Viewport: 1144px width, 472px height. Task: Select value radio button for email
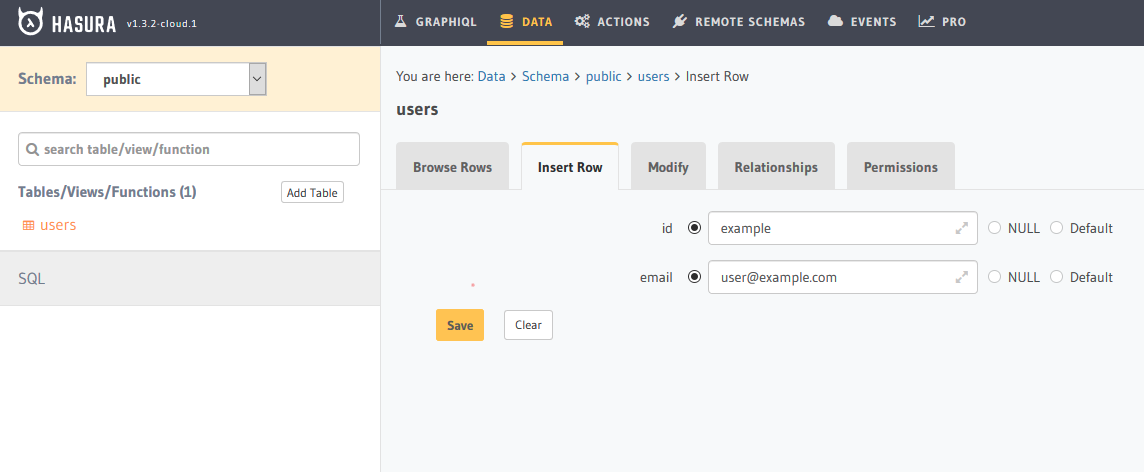pos(695,277)
